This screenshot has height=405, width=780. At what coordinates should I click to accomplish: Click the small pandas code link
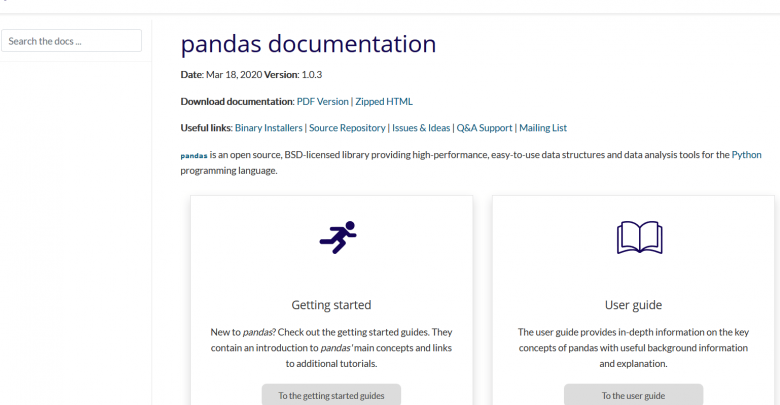pos(194,156)
